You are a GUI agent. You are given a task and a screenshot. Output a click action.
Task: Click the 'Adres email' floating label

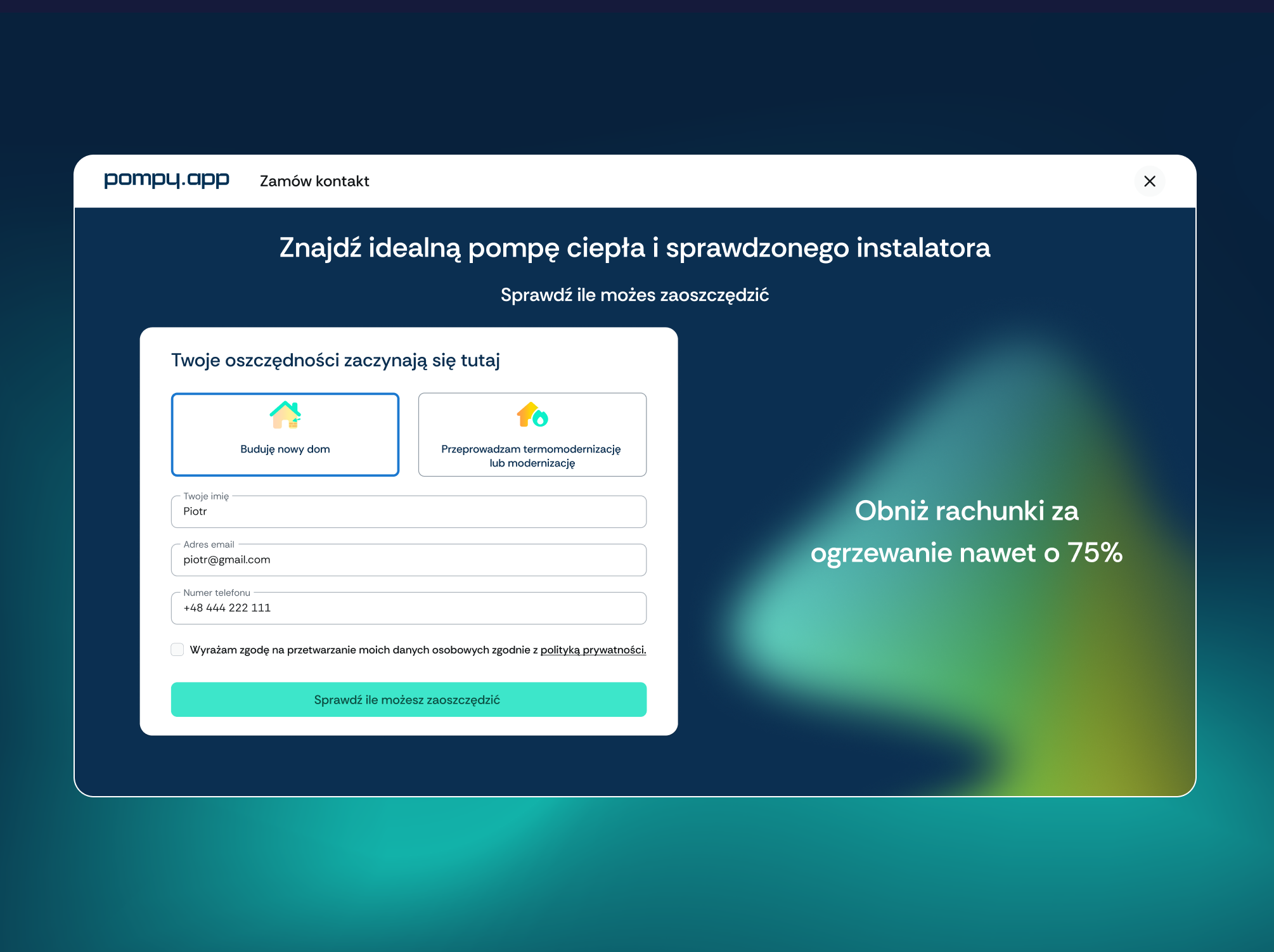(x=209, y=544)
